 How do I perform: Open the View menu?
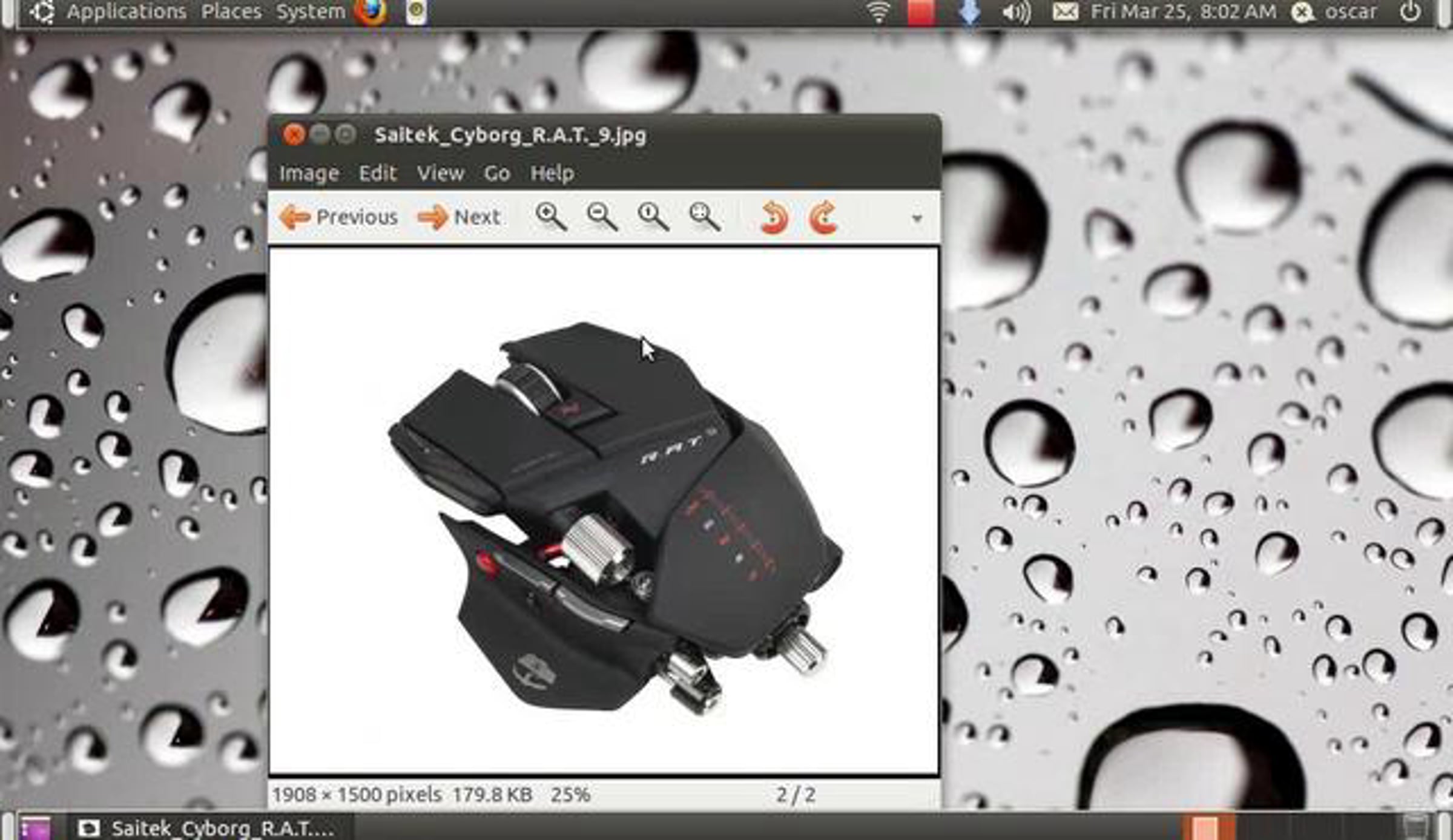[440, 174]
